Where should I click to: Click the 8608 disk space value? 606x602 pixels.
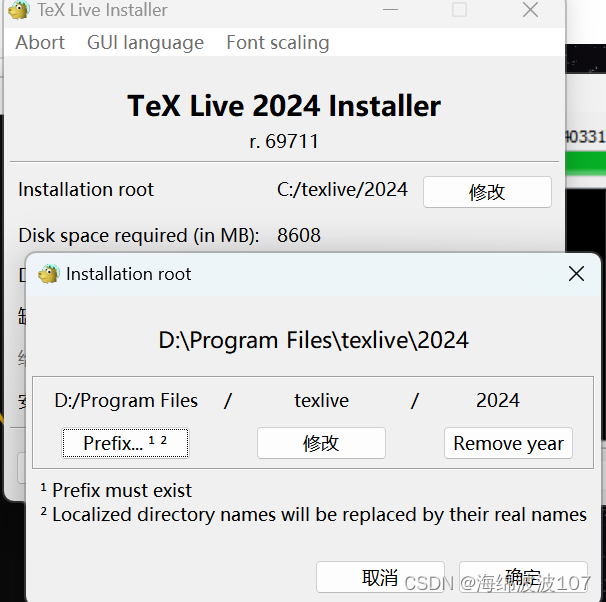[299, 235]
